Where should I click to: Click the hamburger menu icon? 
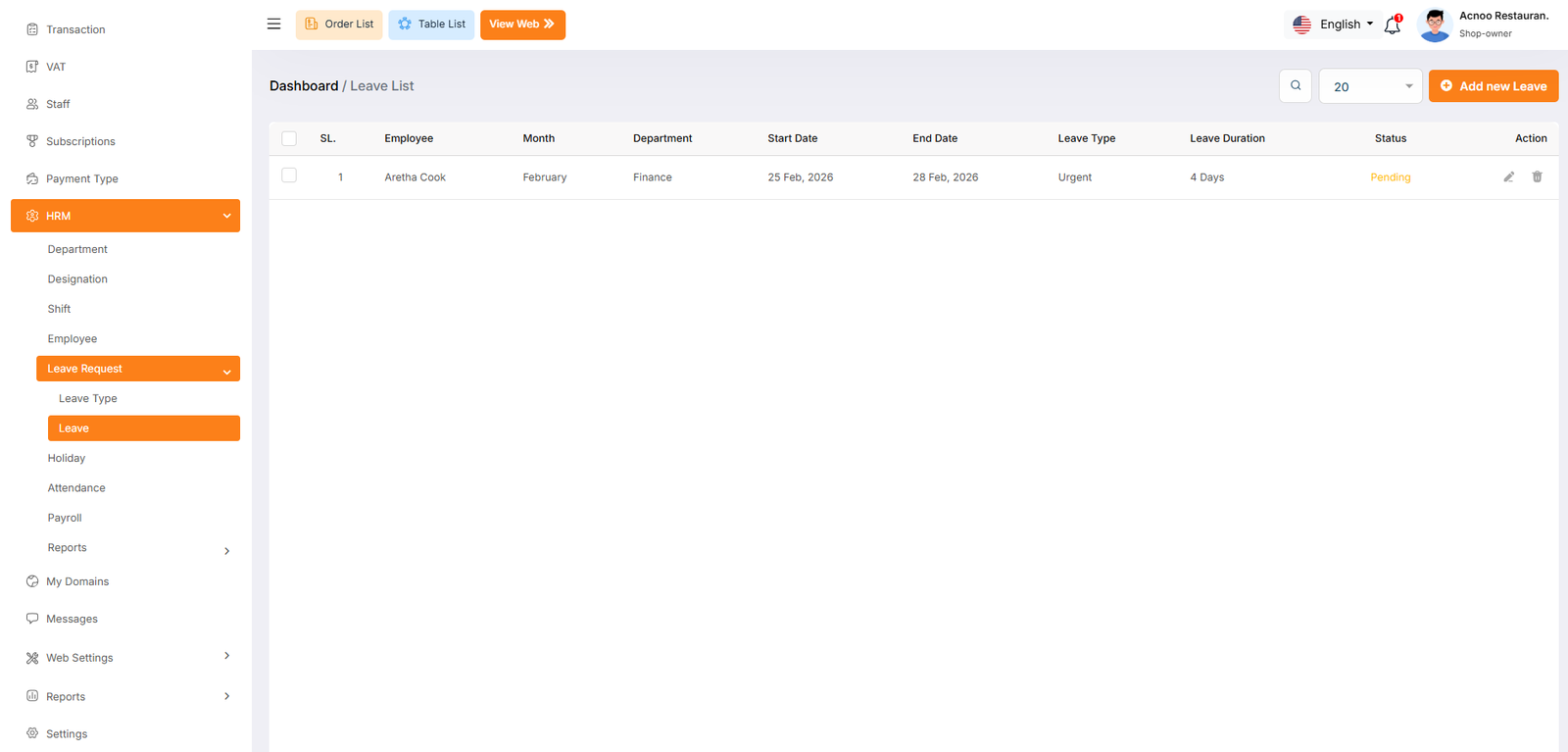pyautogui.click(x=273, y=24)
